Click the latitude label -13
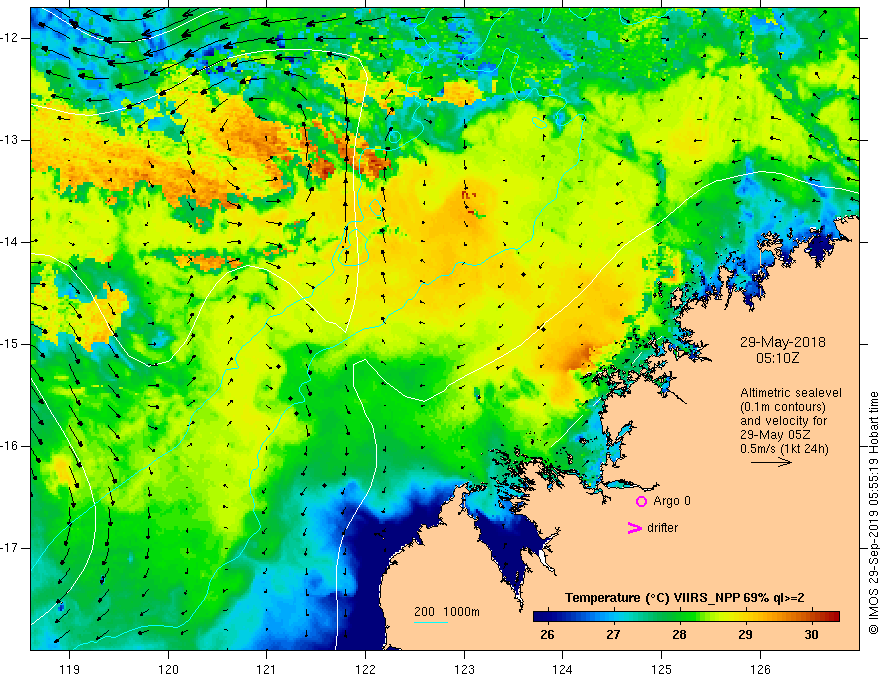The image size is (880, 680). [x=10, y=140]
